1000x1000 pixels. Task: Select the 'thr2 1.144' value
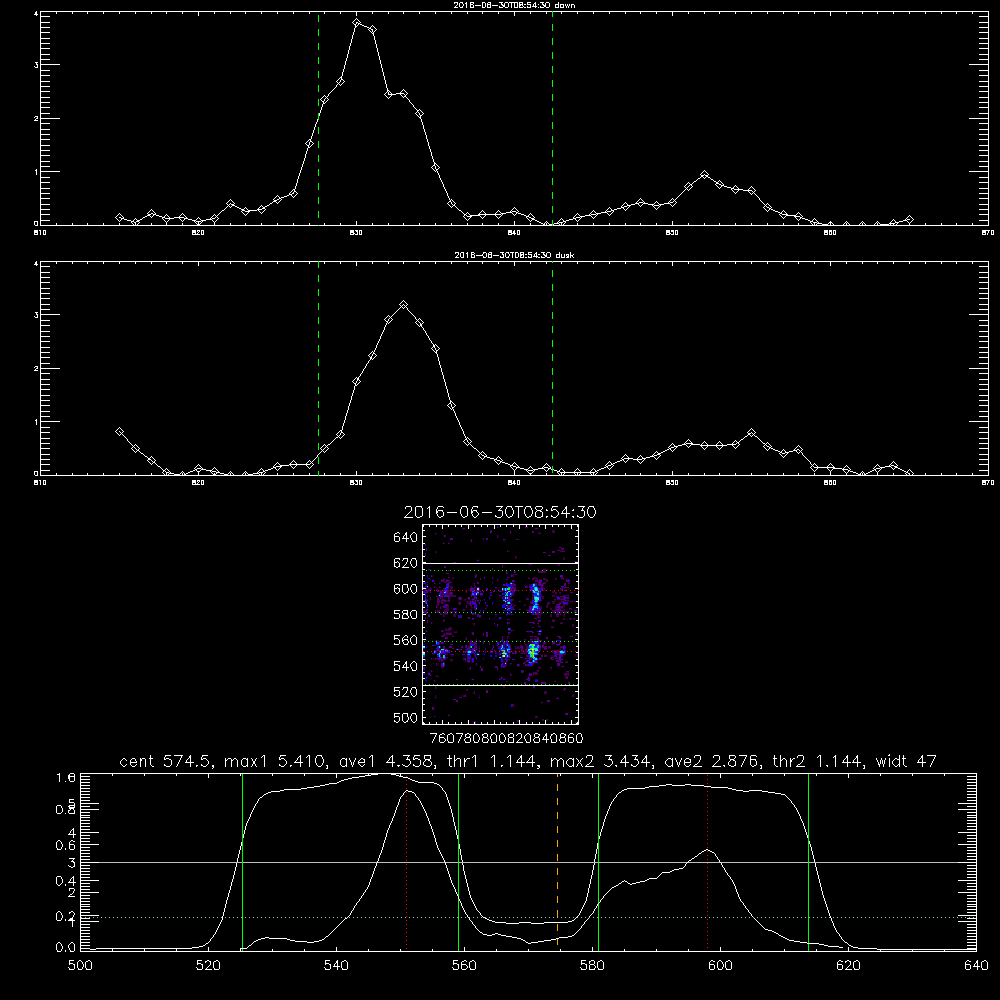[x=818, y=761]
